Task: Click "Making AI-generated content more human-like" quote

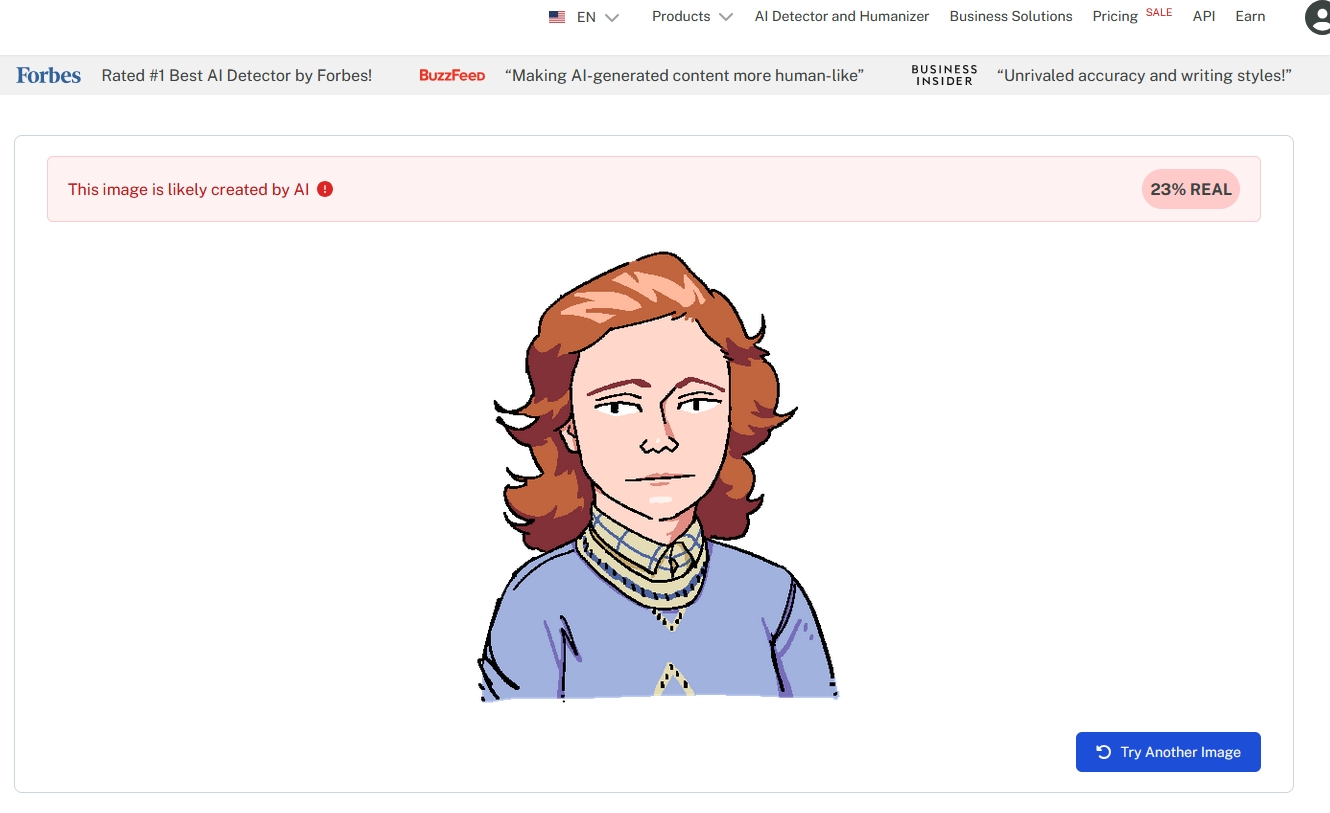Action: tap(685, 76)
